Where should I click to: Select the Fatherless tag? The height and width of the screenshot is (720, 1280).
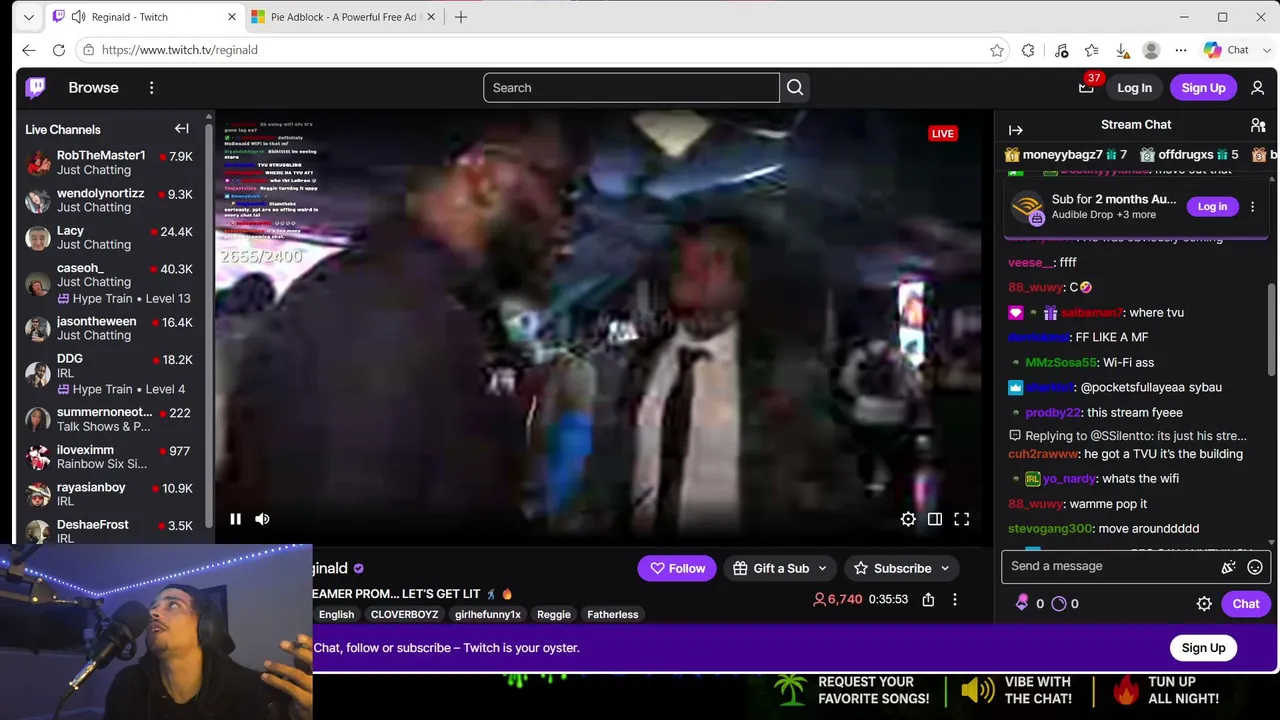click(613, 615)
